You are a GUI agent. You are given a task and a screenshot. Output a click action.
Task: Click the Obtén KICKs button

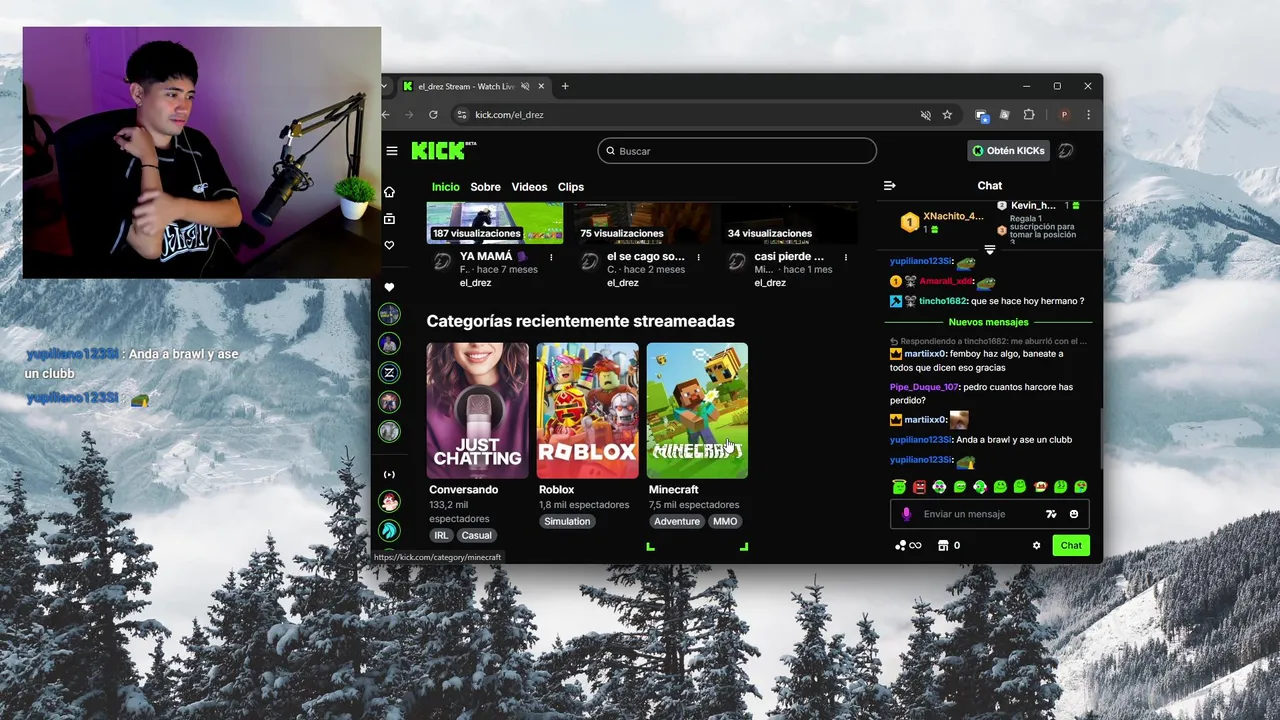click(x=1008, y=151)
